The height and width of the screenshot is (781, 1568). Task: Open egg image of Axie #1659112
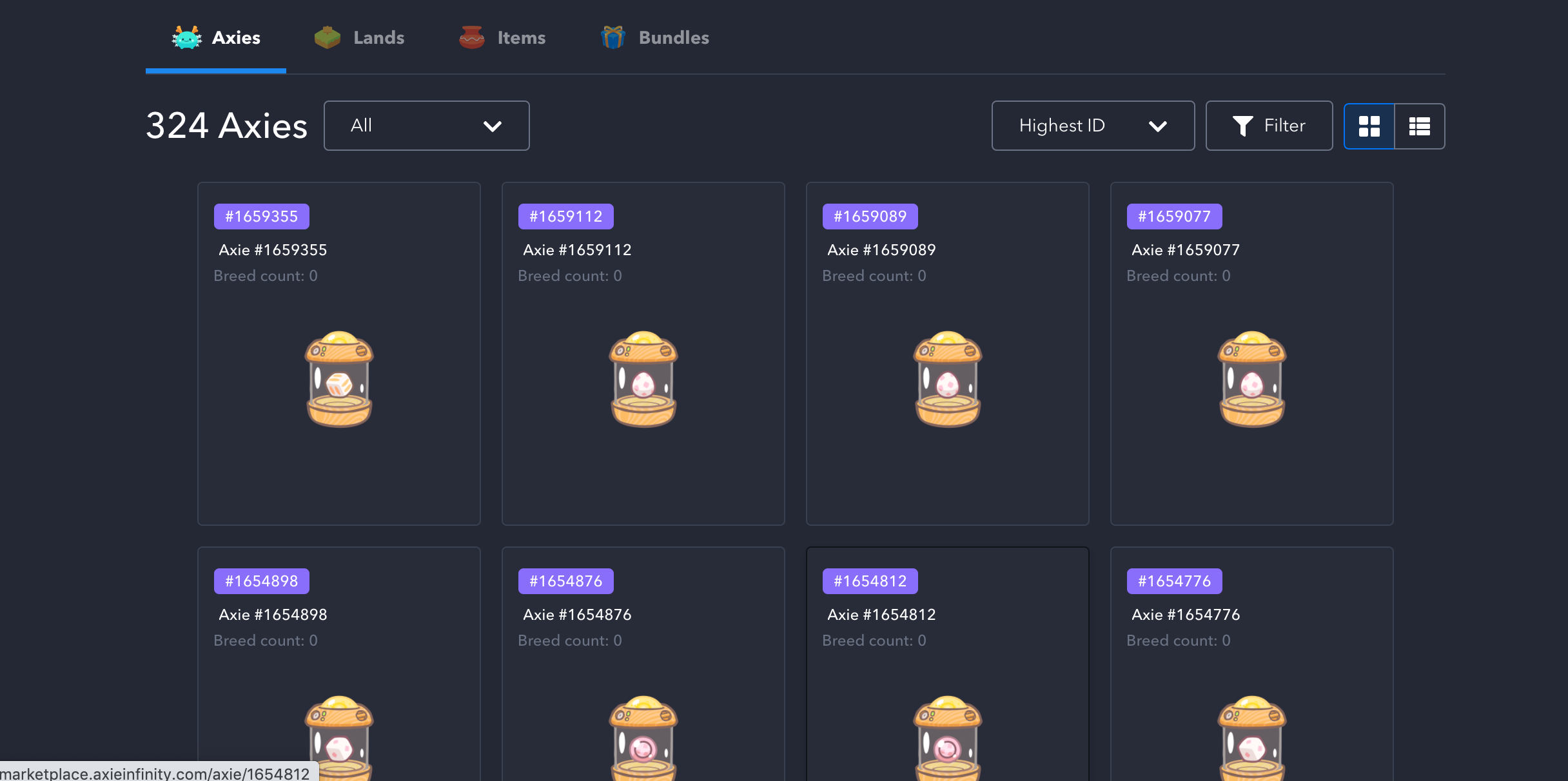(x=643, y=379)
